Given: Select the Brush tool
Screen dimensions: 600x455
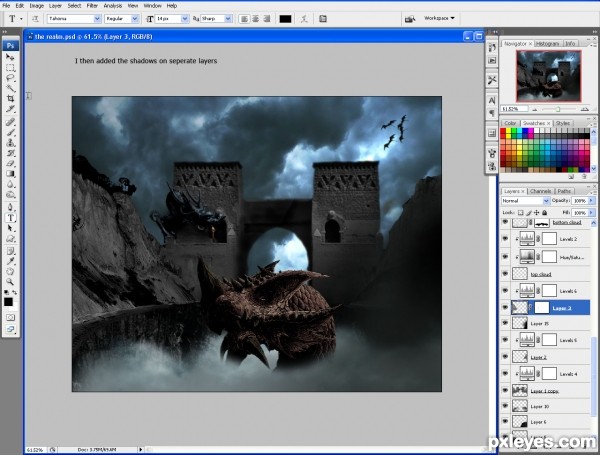Looking at the screenshot, I should click(x=10, y=132).
